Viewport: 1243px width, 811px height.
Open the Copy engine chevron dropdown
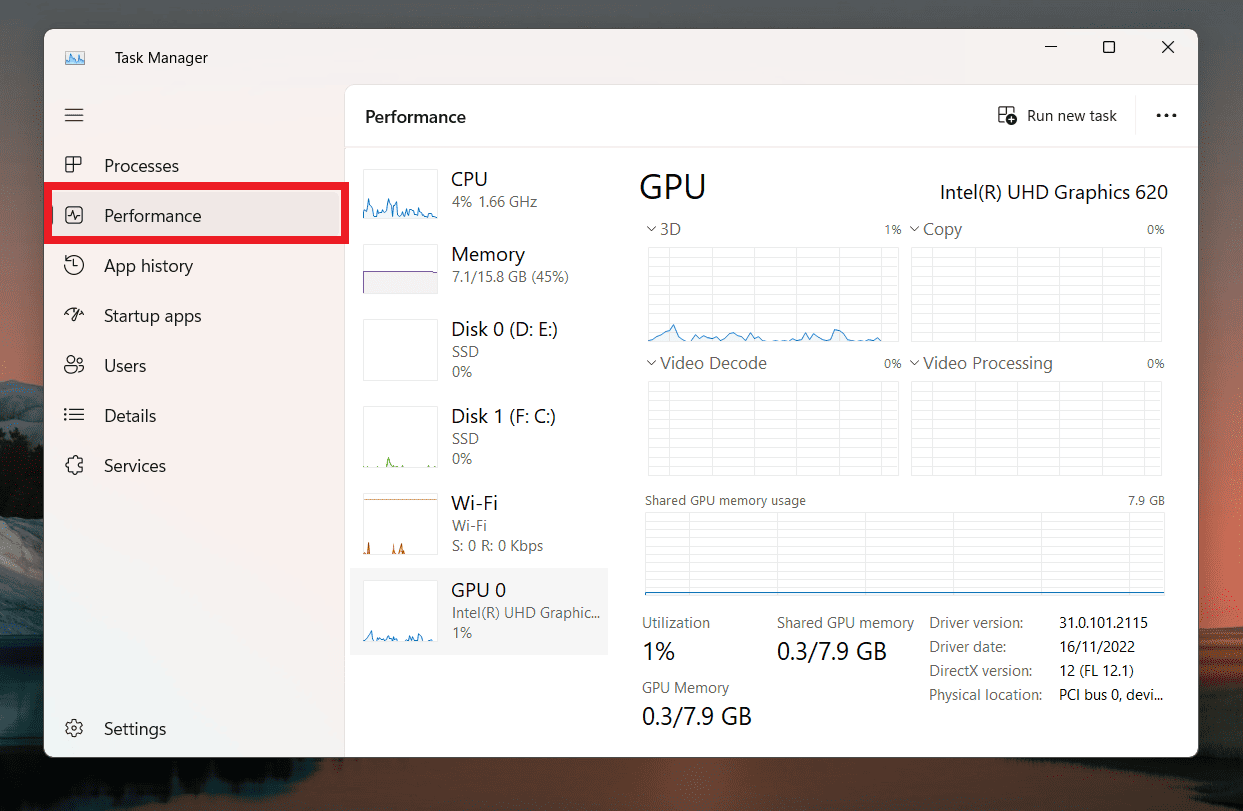(x=914, y=230)
